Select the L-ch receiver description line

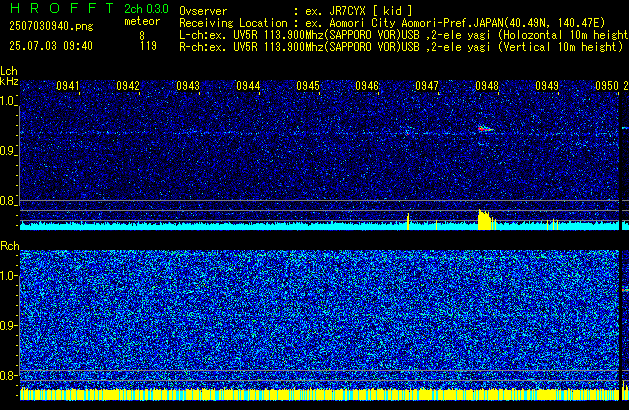pos(404,35)
